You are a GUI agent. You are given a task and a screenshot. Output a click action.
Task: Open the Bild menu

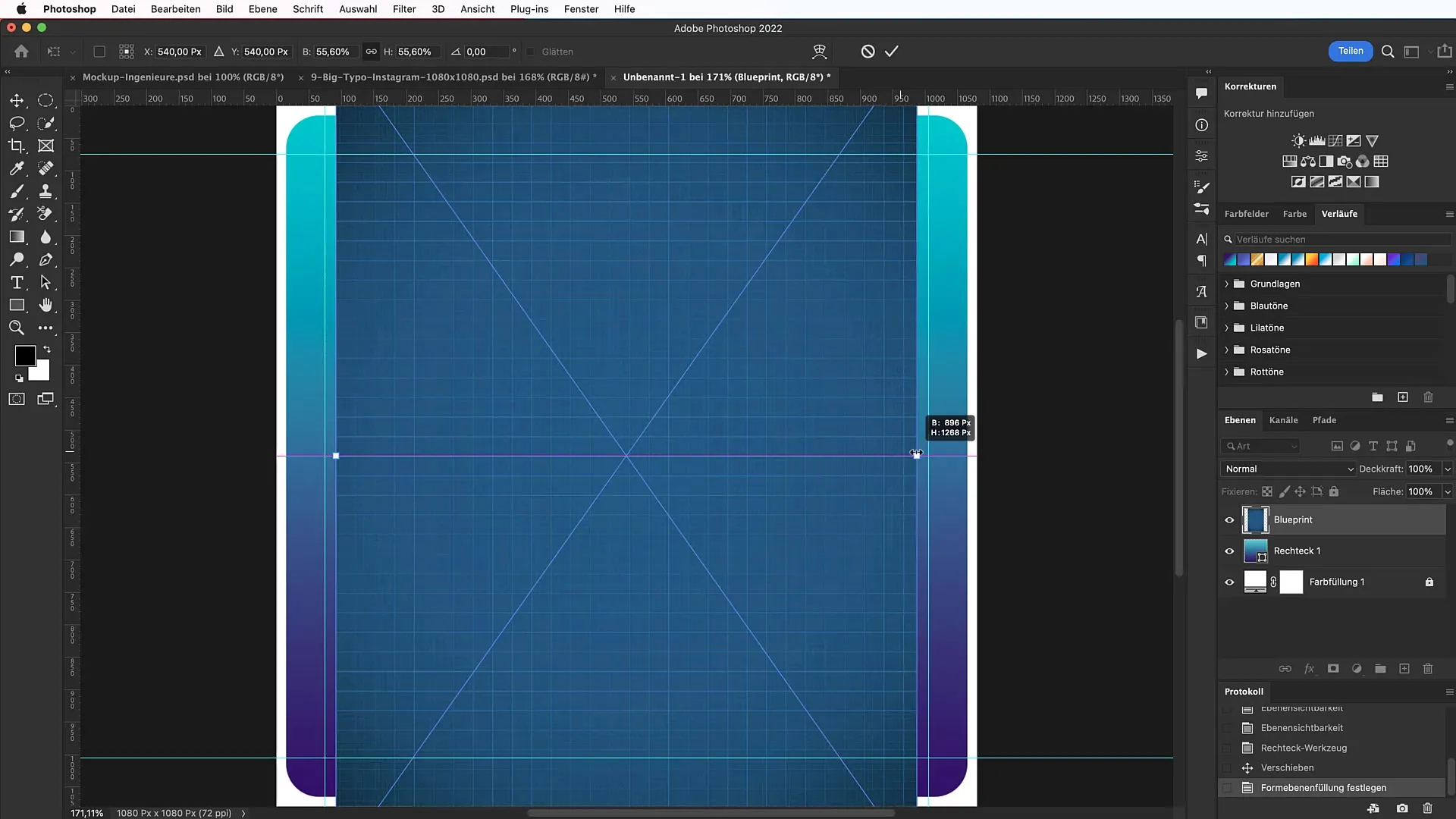(x=224, y=9)
